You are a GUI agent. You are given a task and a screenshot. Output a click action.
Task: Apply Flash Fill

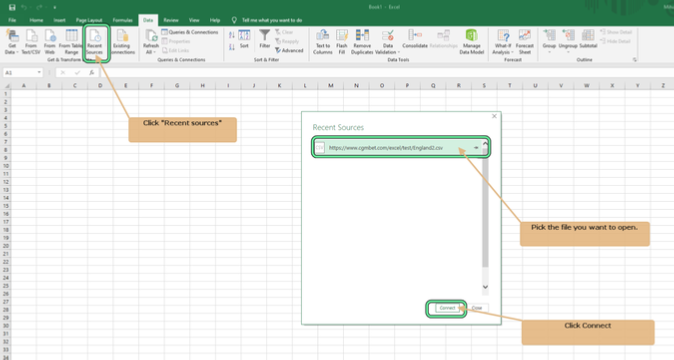coord(342,42)
